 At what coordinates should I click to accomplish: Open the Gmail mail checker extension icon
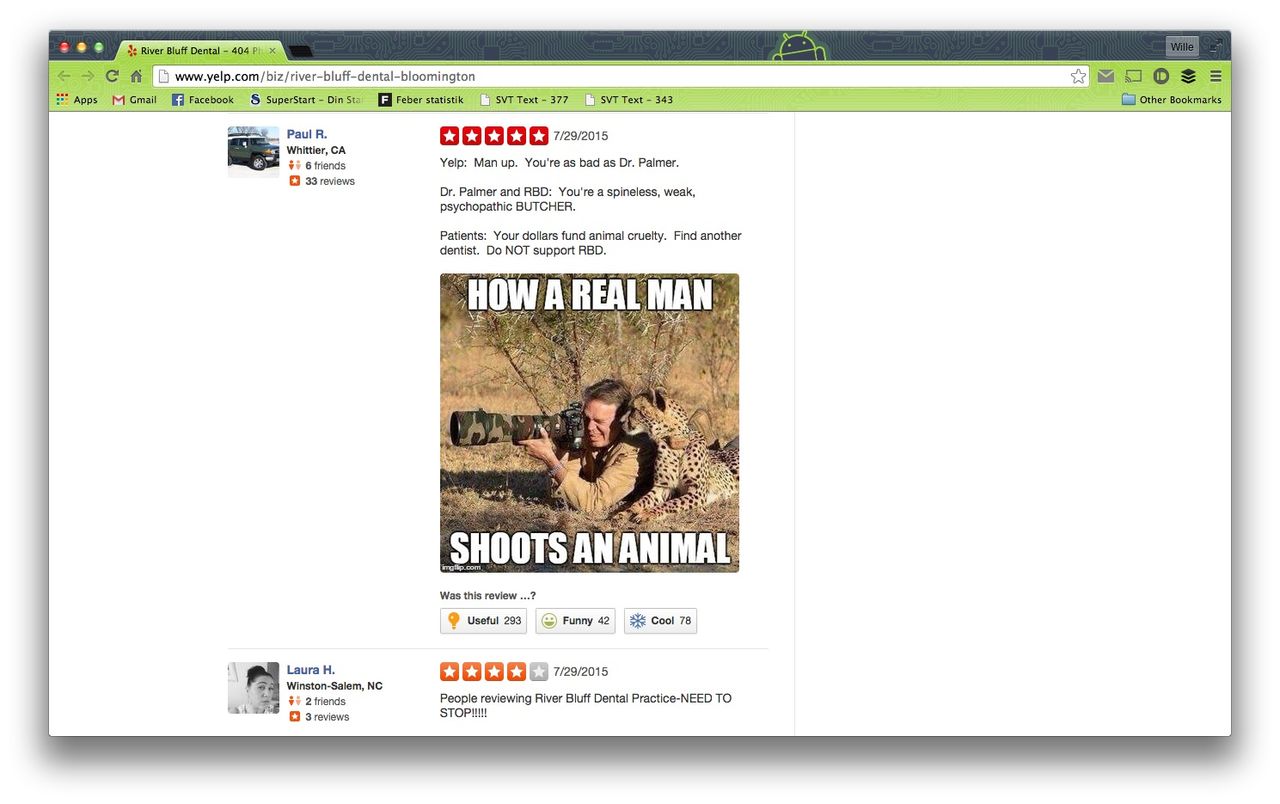pyautogui.click(x=1106, y=76)
